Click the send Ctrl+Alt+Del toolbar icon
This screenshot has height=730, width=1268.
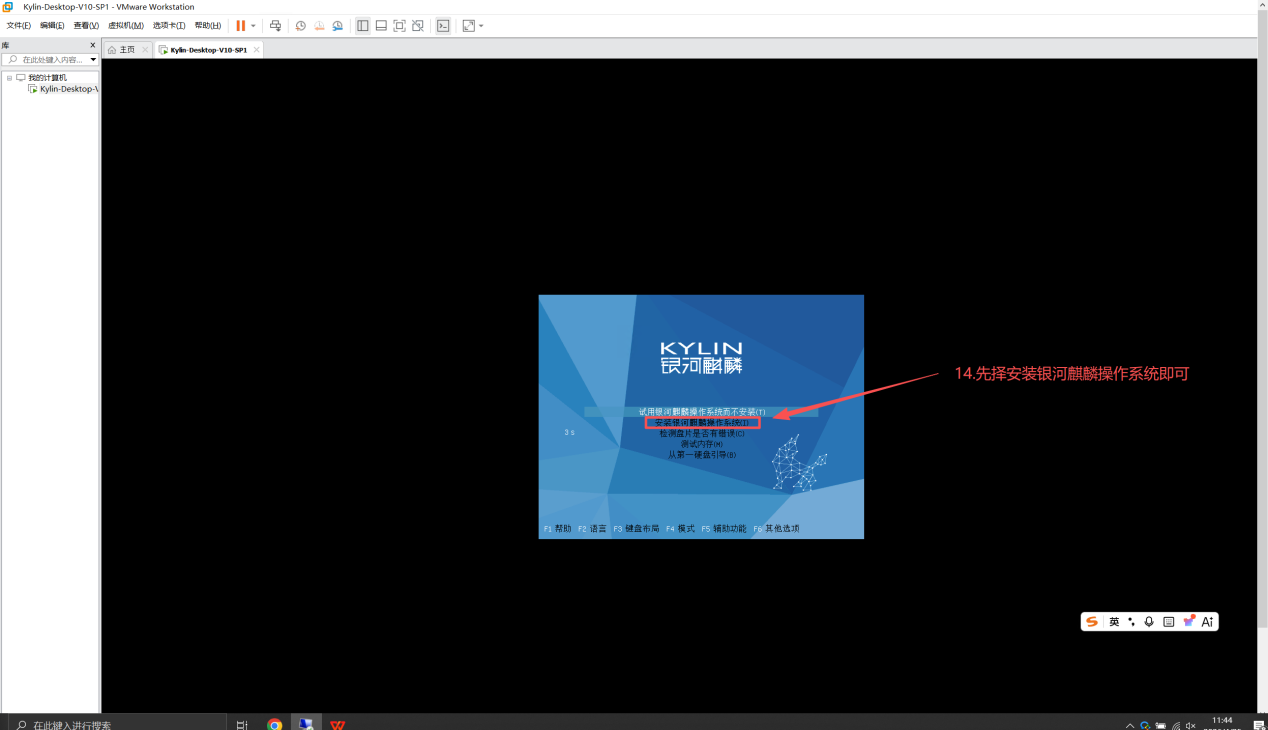[x=275, y=26]
